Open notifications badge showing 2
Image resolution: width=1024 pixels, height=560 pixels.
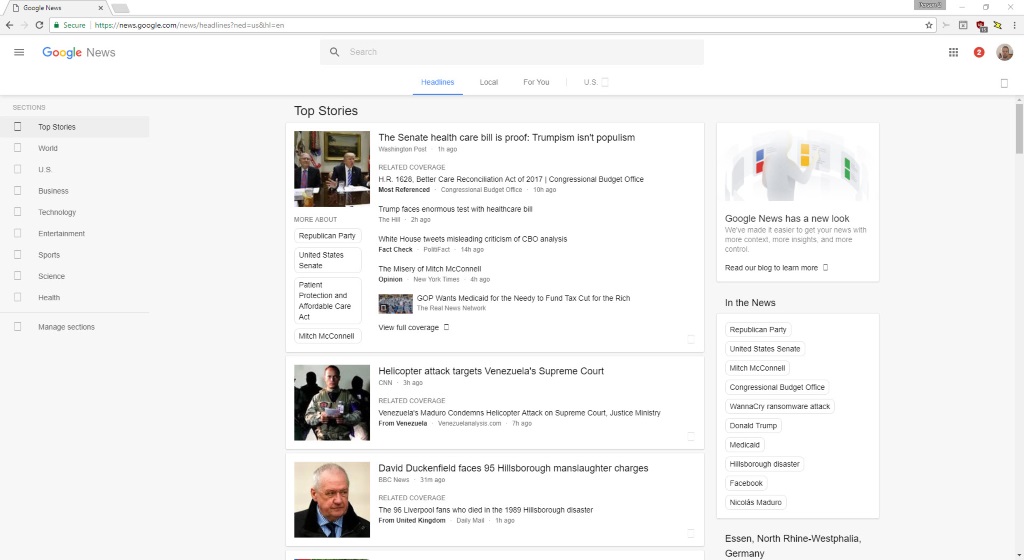(x=979, y=52)
